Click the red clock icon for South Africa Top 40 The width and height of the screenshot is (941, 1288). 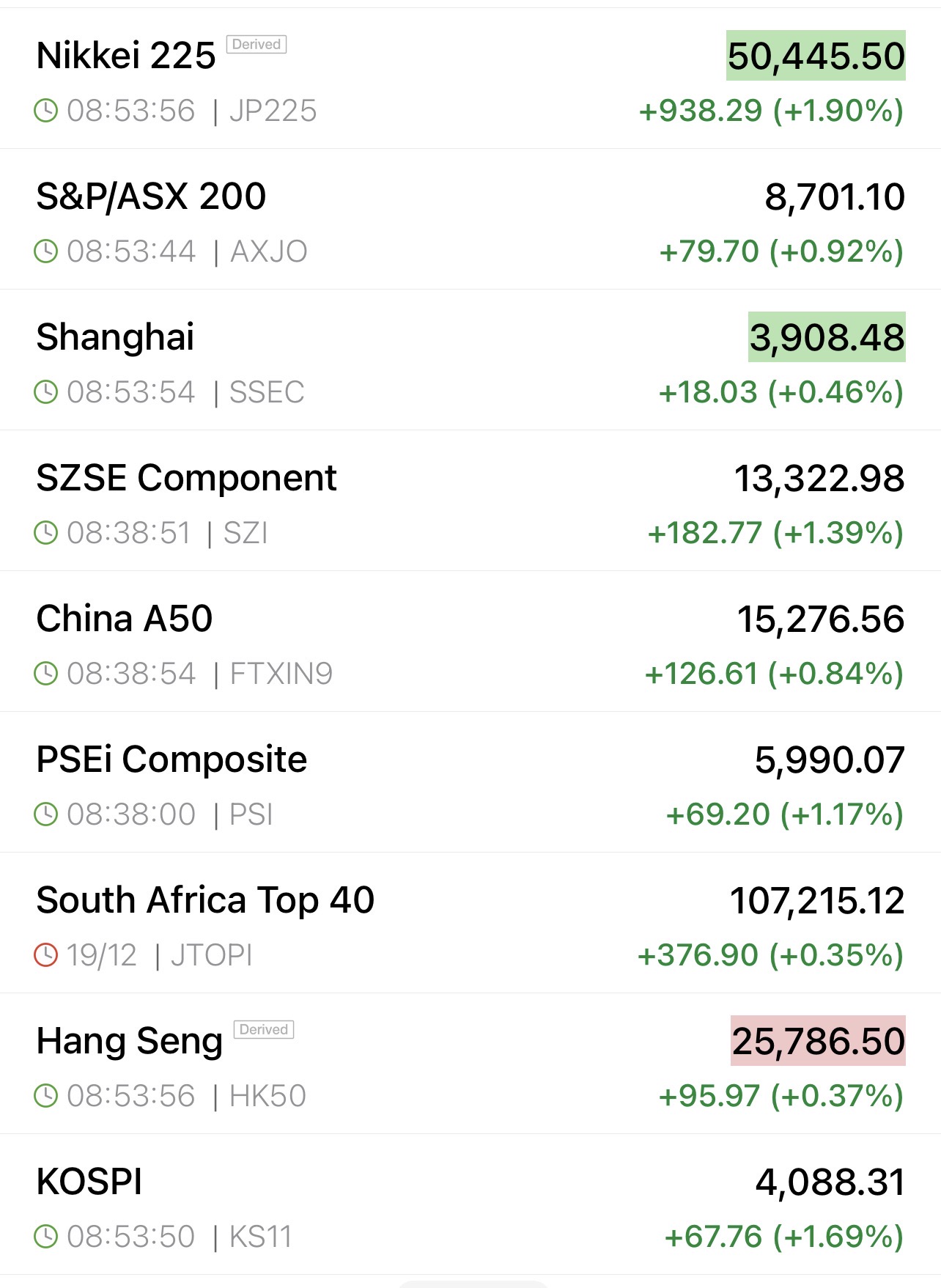coord(45,955)
